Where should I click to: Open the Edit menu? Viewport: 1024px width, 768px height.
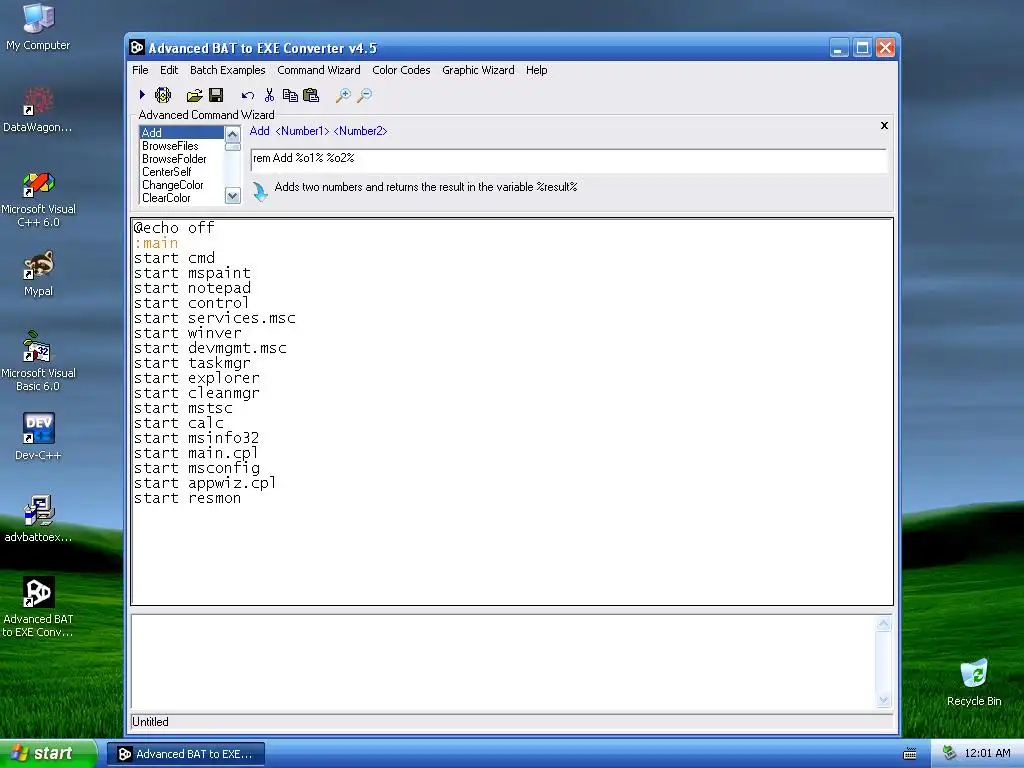tap(168, 70)
